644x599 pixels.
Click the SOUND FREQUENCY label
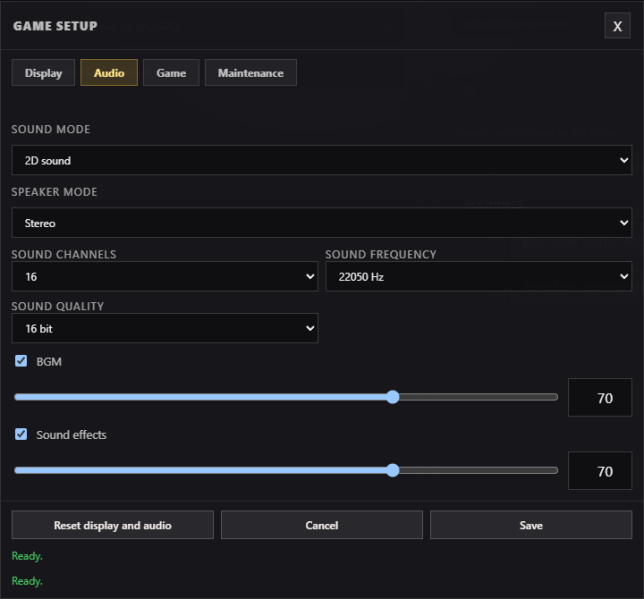(x=381, y=255)
